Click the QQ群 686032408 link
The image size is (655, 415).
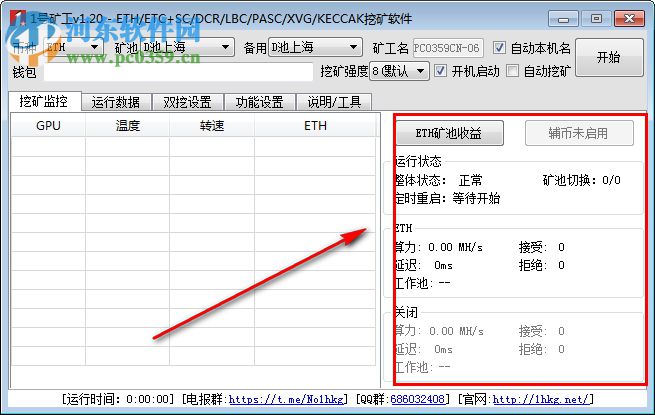click(417, 399)
